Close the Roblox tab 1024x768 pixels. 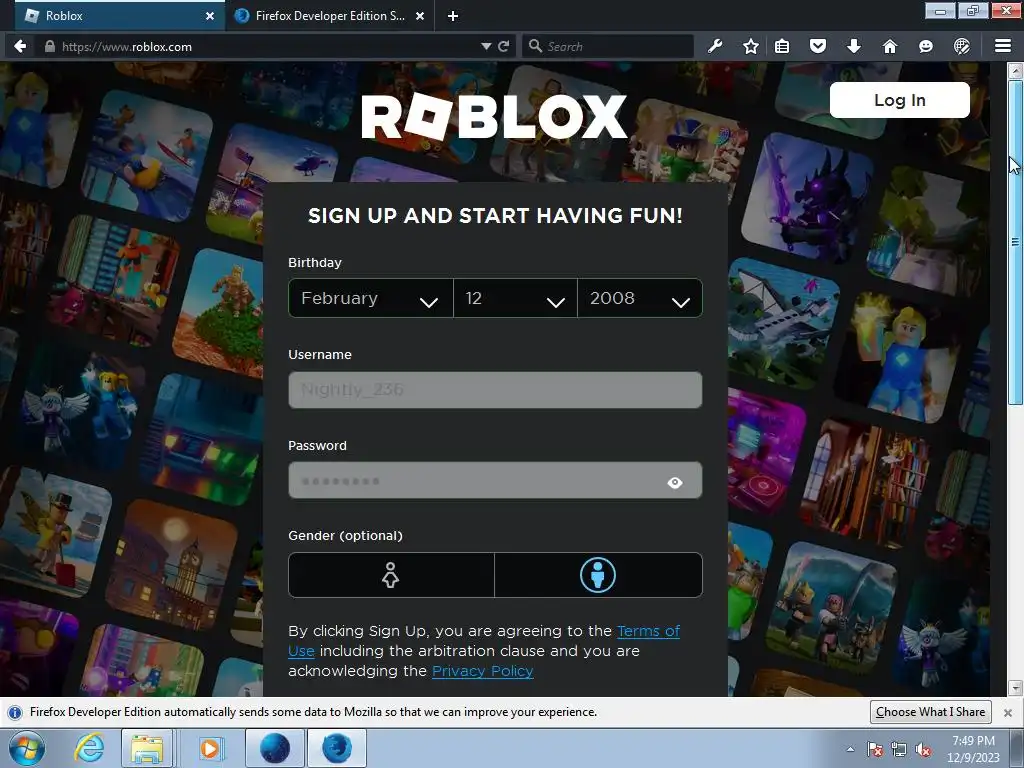tap(210, 16)
